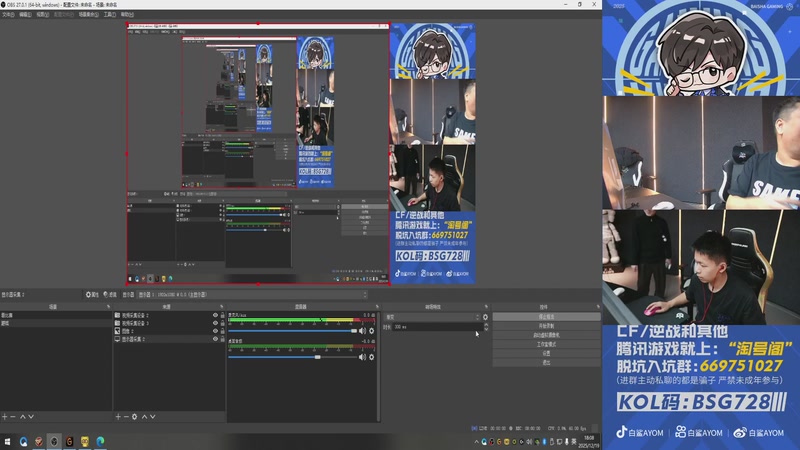Open the Help menu
The height and width of the screenshot is (450, 800).
click(x=127, y=15)
